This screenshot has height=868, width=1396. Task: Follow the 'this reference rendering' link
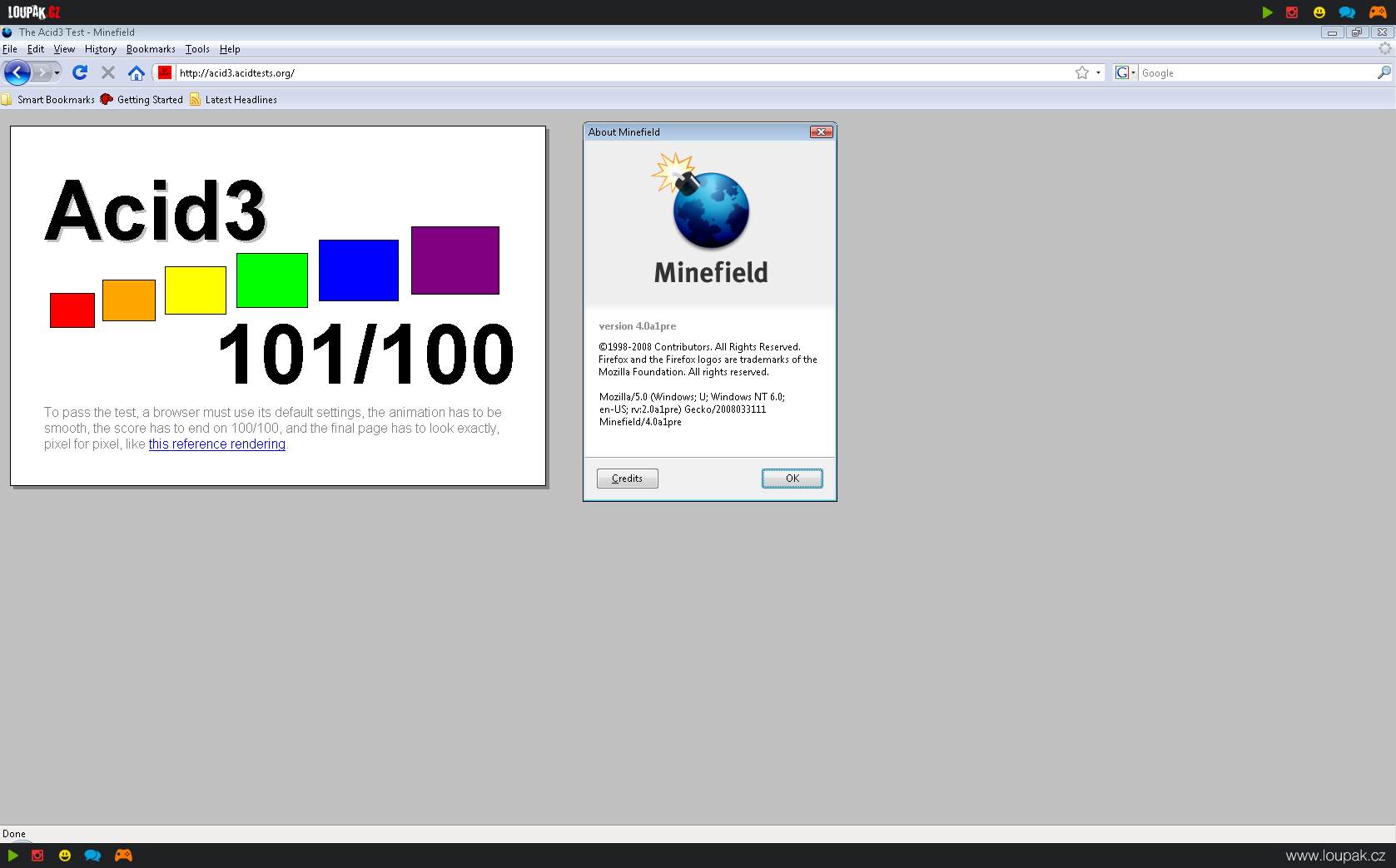pos(216,444)
